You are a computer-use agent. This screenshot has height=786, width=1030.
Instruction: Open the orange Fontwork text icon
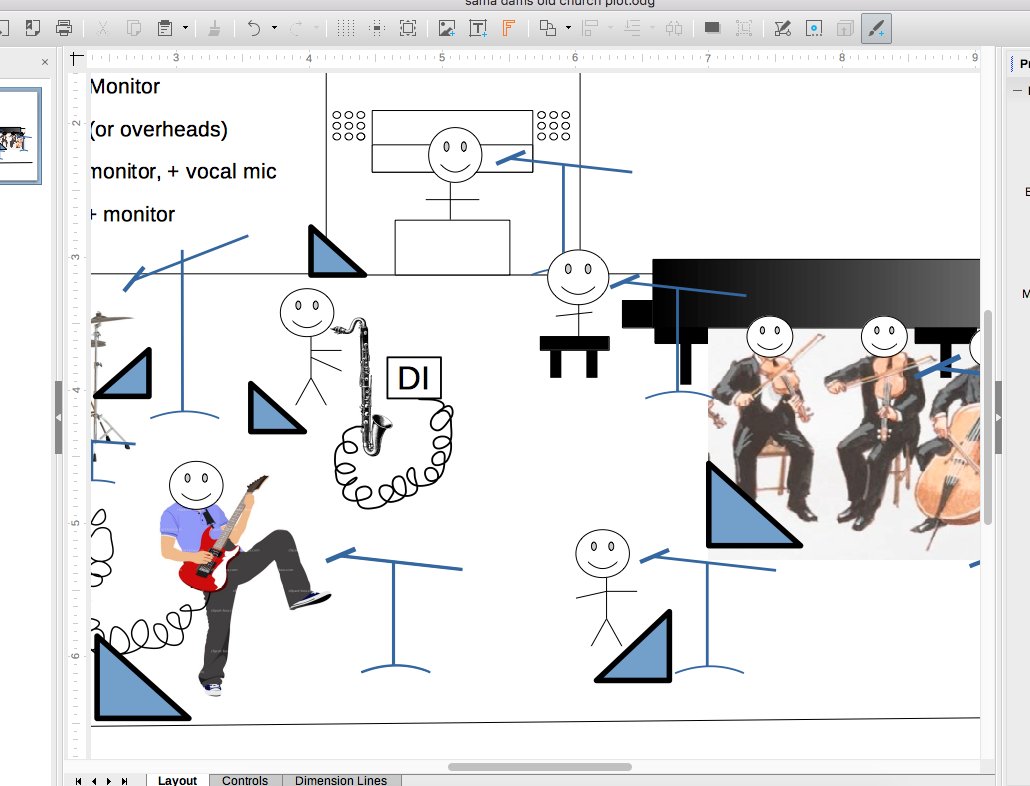[x=508, y=28]
